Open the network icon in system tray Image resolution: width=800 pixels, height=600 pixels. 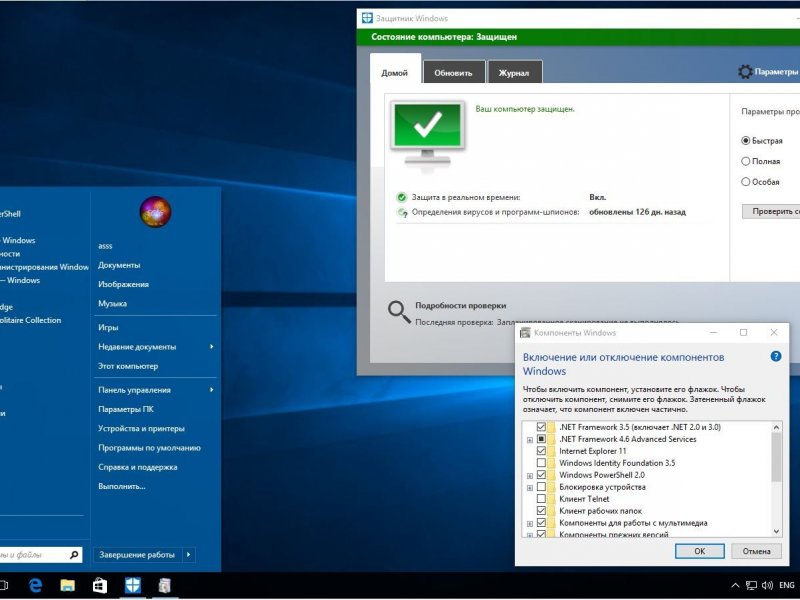point(751,585)
